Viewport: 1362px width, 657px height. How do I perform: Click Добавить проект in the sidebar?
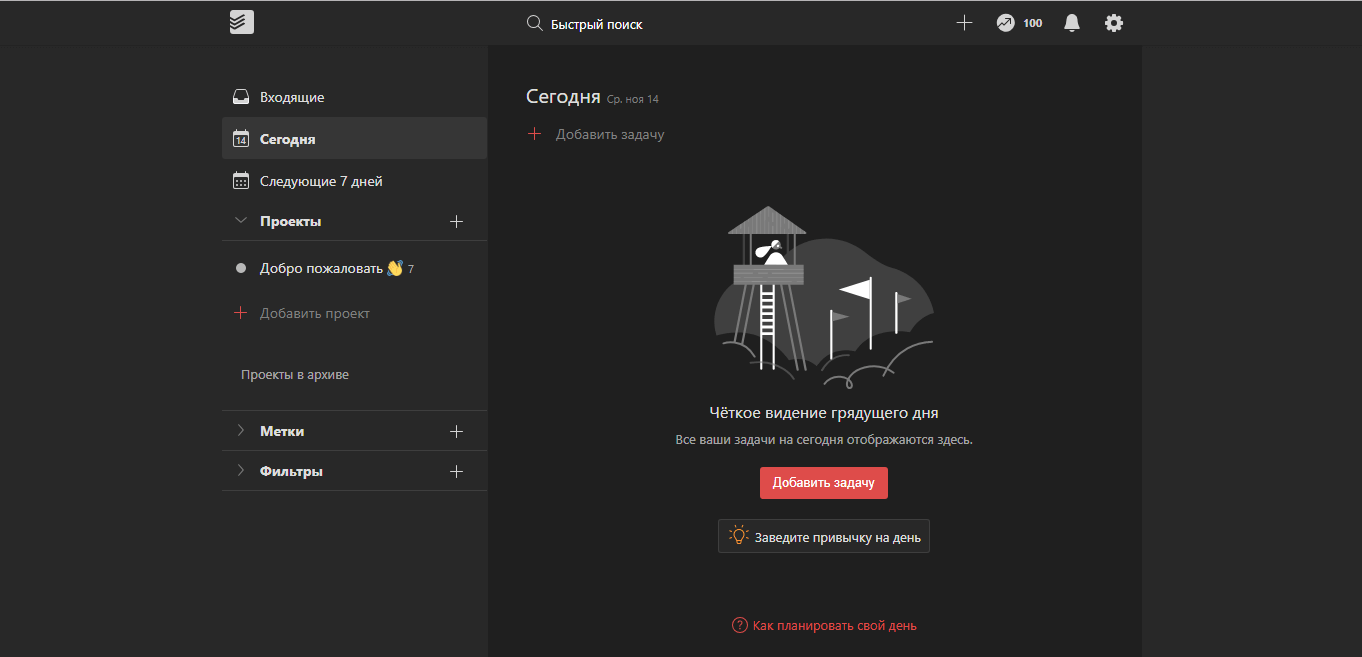[x=314, y=314]
